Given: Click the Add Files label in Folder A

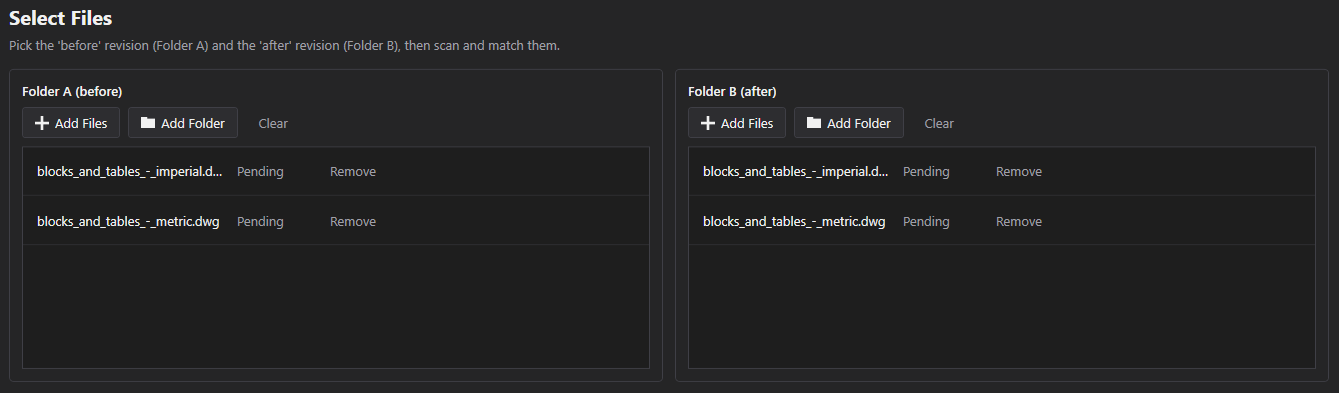Looking at the screenshot, I should (x=81, y=123).
